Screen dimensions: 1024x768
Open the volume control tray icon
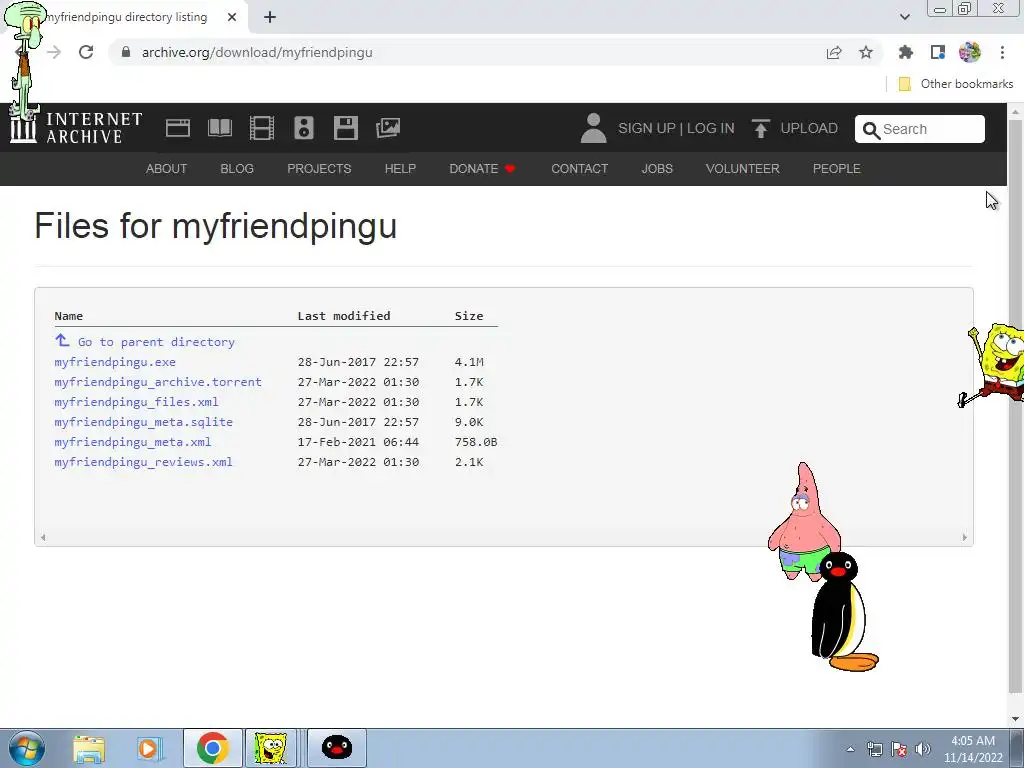[923, 749]
